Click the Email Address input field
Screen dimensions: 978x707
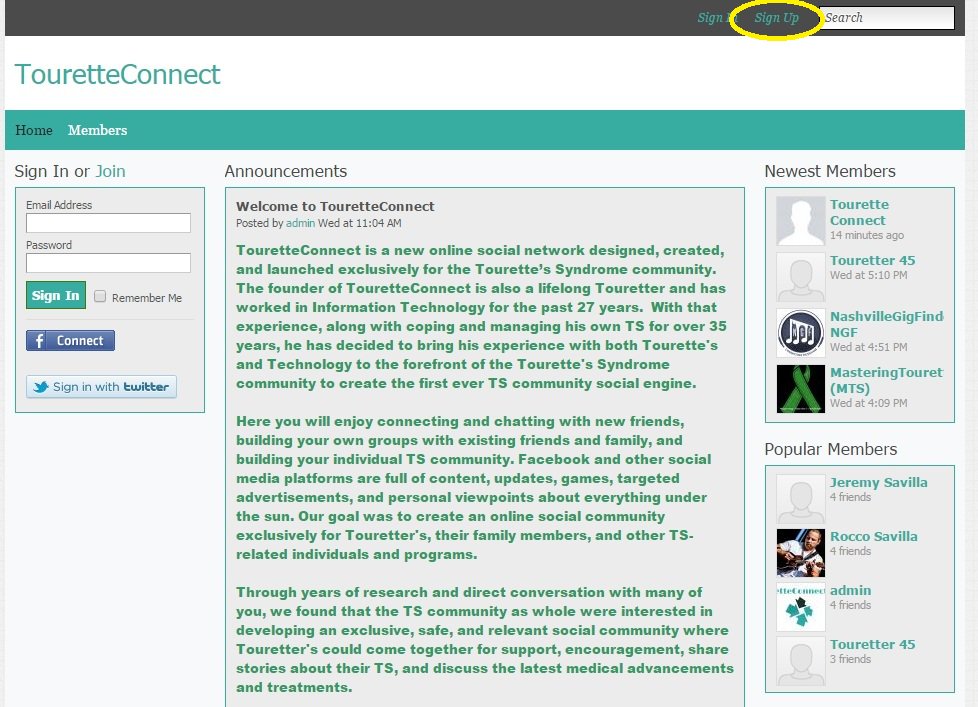pyautogui.click(x=108, y=222)
